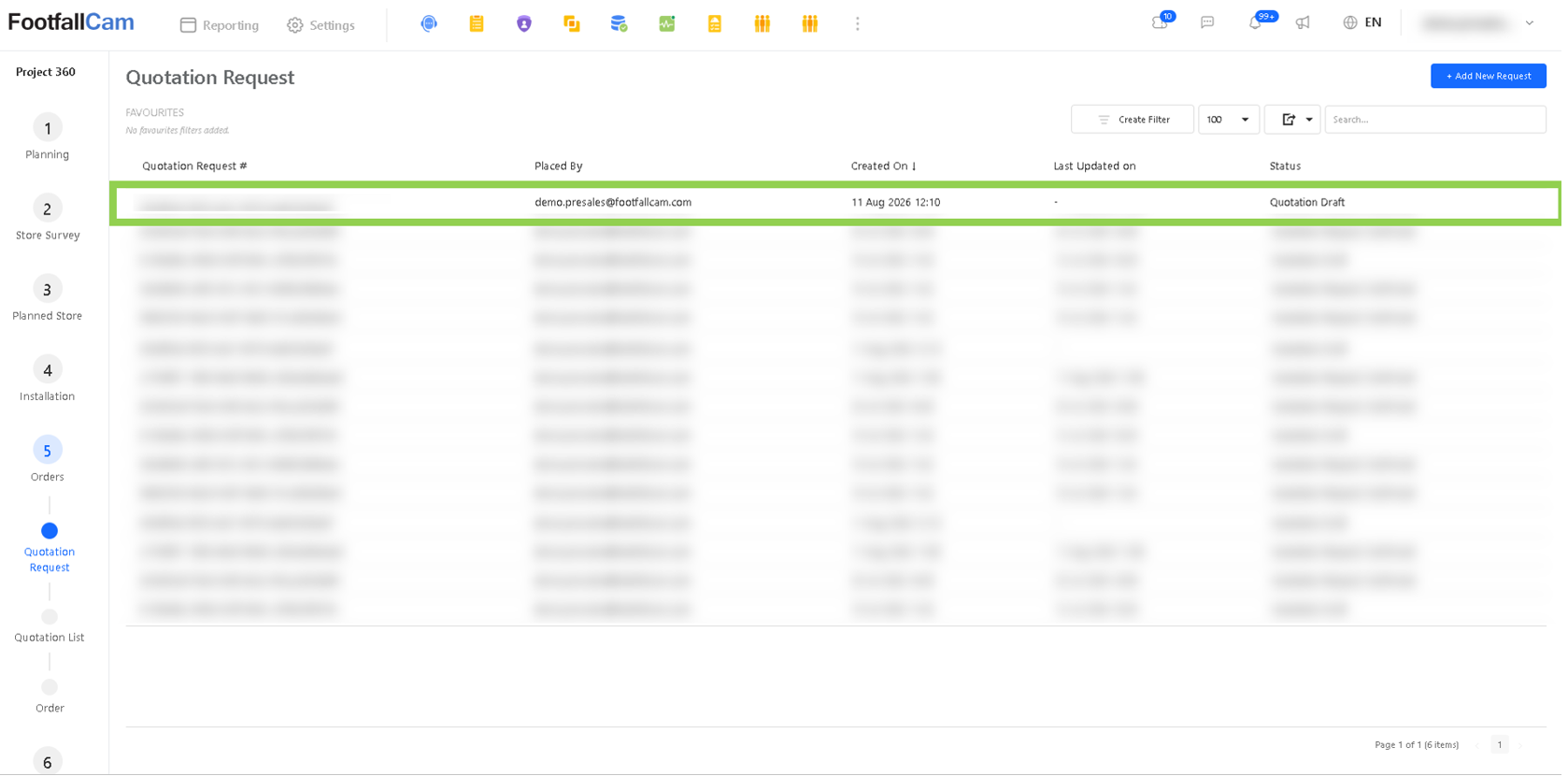Click the 11 Aug 2026 12:10 date cell
This screenshot has width=1568, height=776.
tap(895, 202)
